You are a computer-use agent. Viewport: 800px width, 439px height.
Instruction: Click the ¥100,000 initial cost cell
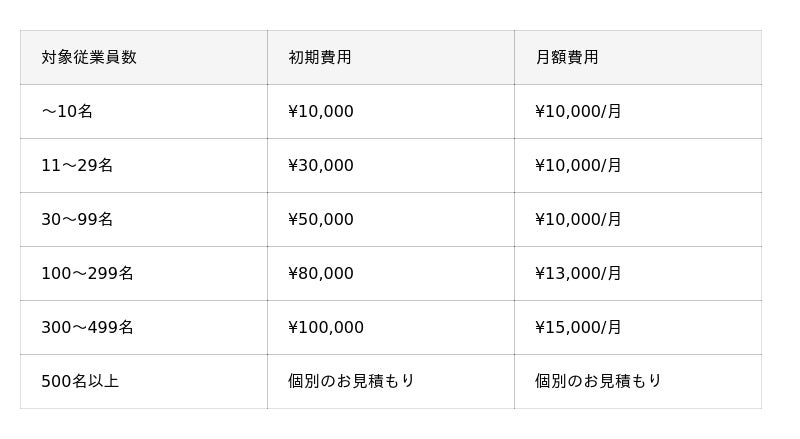pyautogui.click(x=326, y=327)
